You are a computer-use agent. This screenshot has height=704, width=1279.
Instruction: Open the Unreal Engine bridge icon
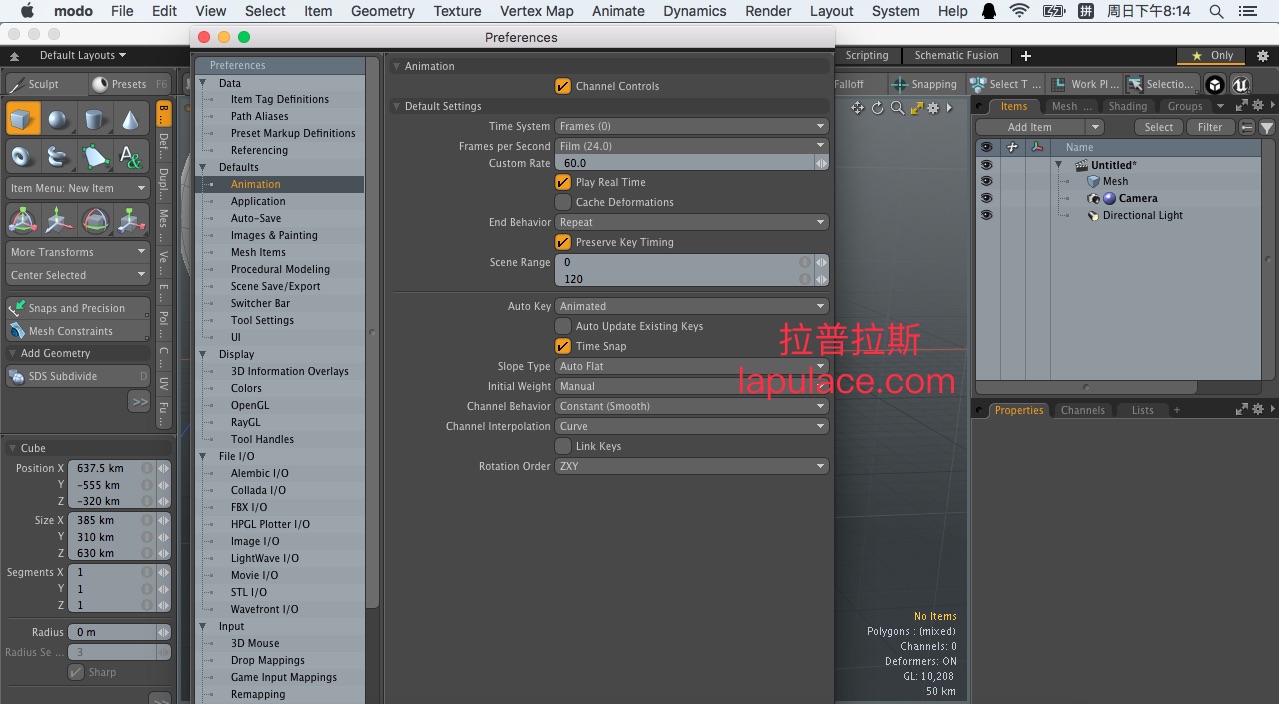pyautogui.click(x=1241, y=84)
